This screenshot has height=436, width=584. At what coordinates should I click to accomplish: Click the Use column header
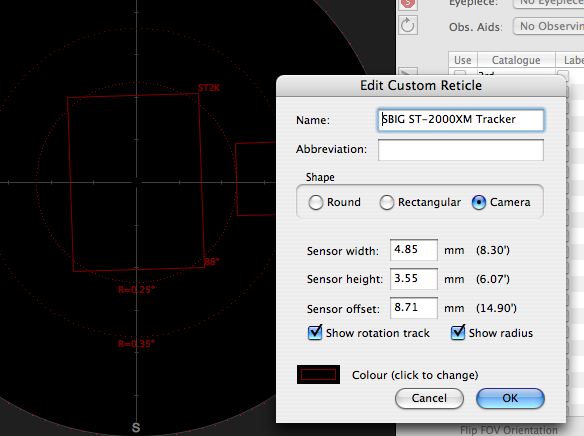coord(463,60)
